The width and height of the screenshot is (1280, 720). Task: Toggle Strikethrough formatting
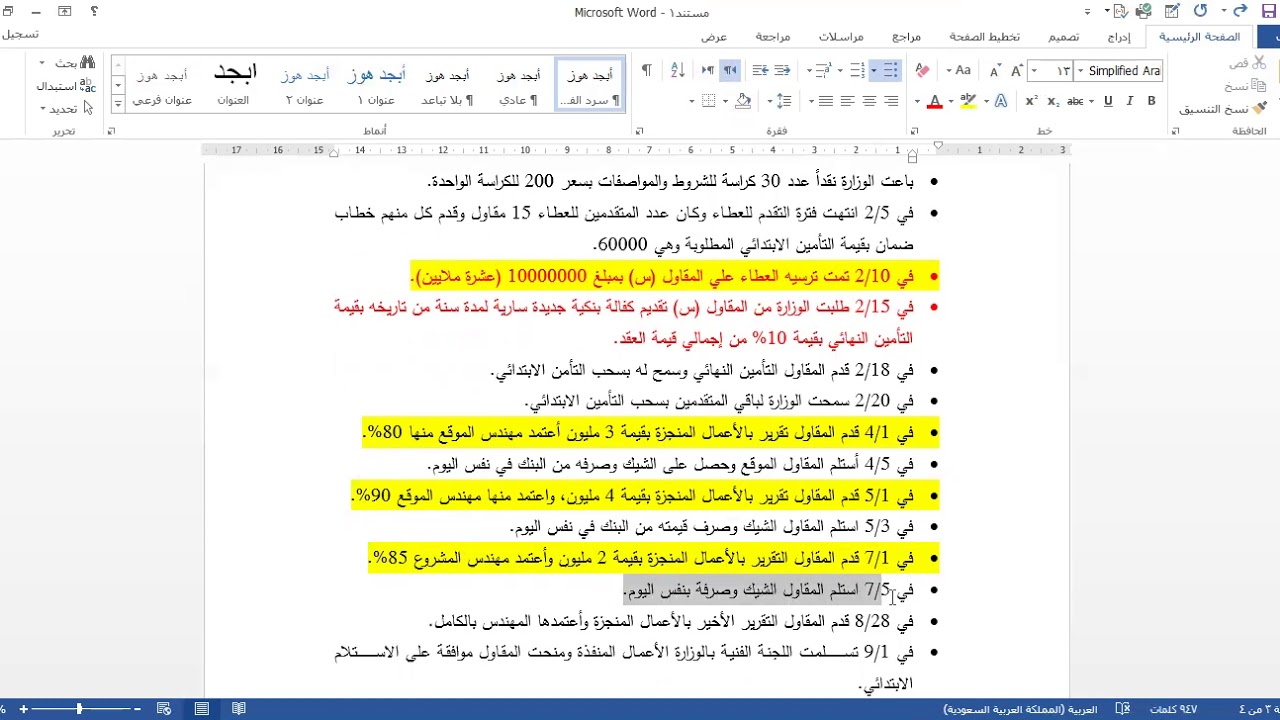1075,101
